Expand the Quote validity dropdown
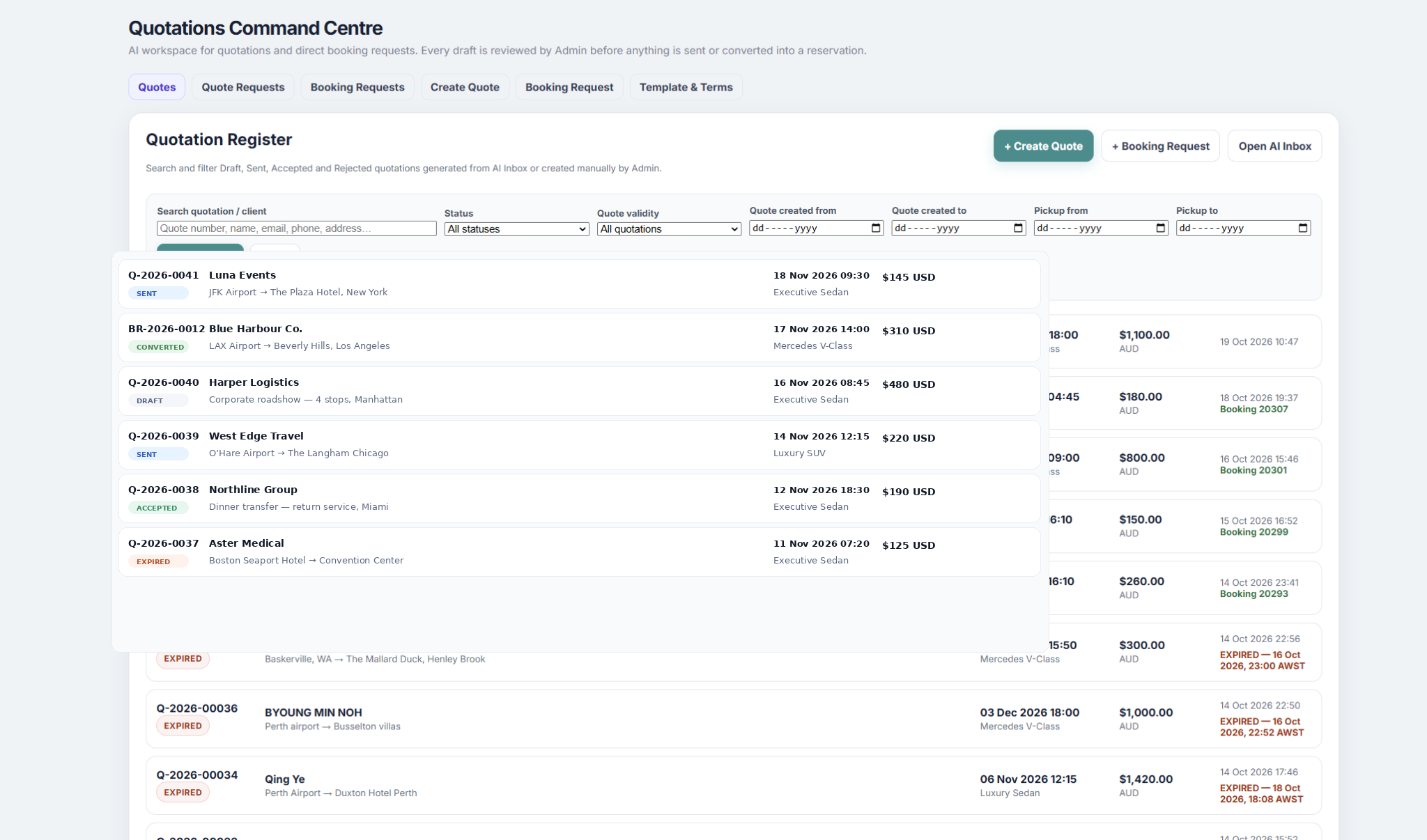The height and width of the screenshot is (840, 1427). pyautogui.click(x=669, y=229)
